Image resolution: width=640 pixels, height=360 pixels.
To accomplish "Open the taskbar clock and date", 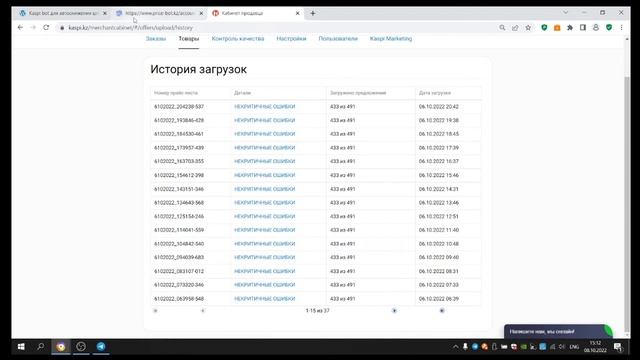I will [595, 347].
